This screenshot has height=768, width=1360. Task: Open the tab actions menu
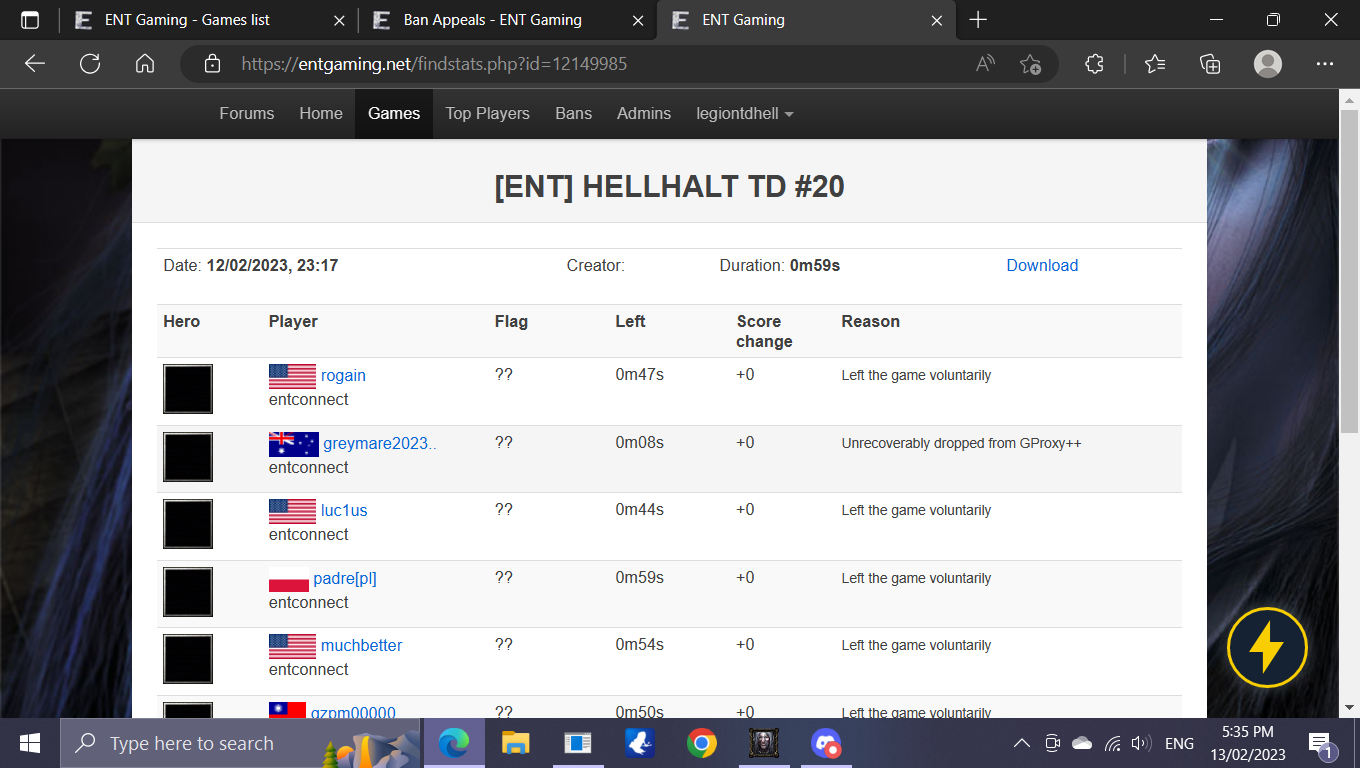coord(30,20)
